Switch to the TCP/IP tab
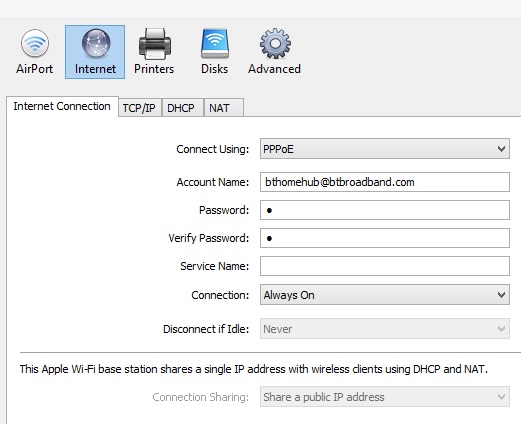The height and width of the screenshot is (424, 521). (x=139, y=108)
